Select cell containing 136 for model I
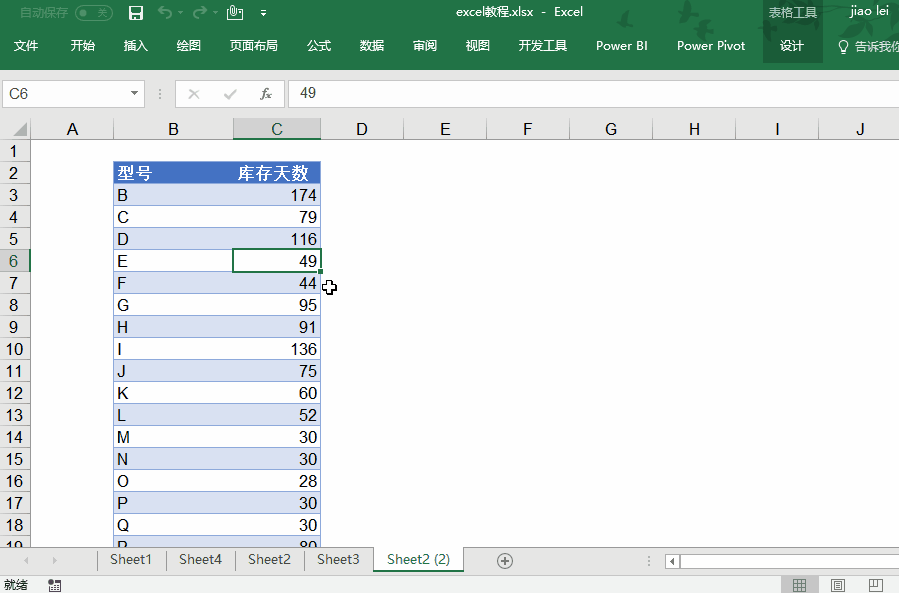The image size is (899, 593). (277, 349)
